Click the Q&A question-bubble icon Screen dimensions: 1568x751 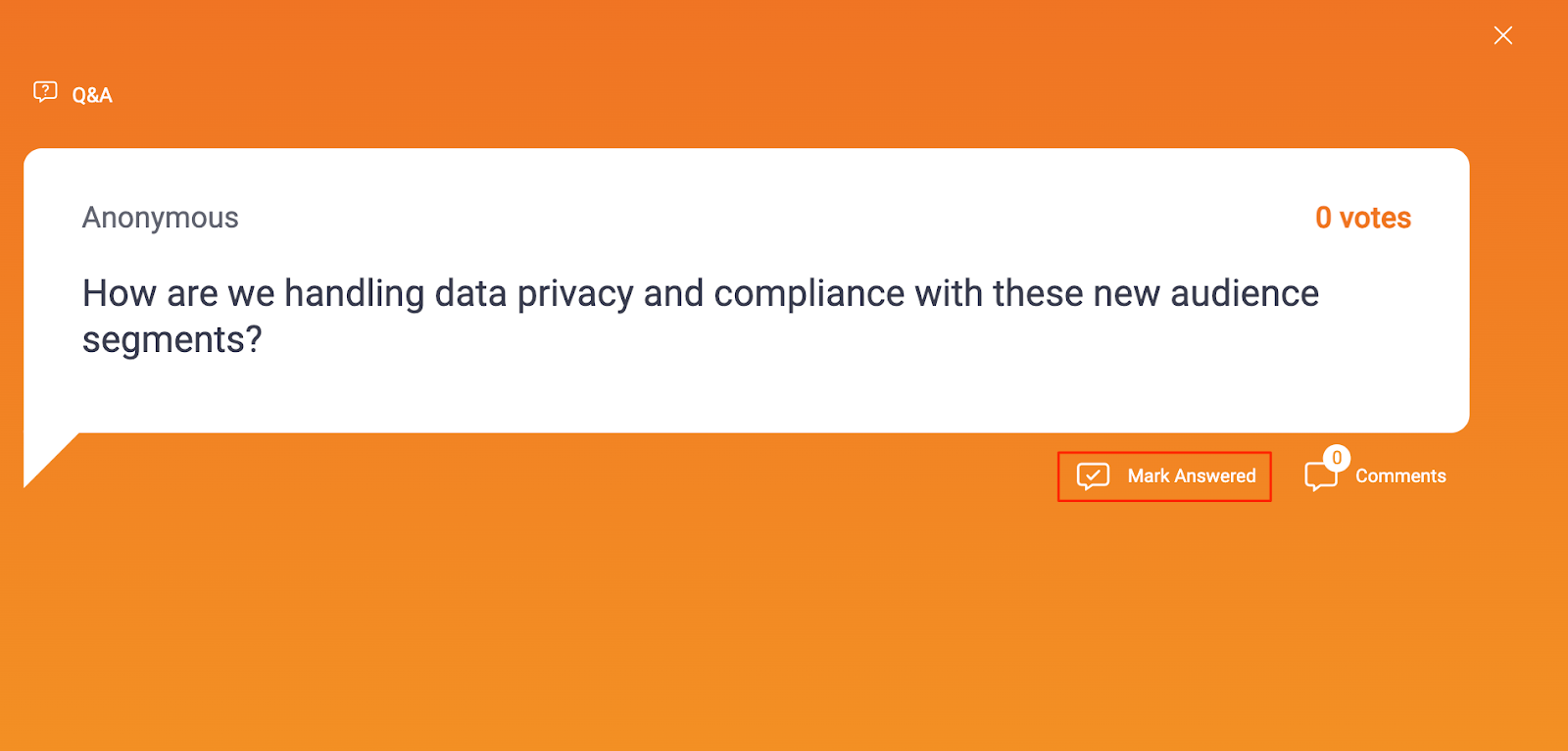pyautogui.click(x=45, y=93)
